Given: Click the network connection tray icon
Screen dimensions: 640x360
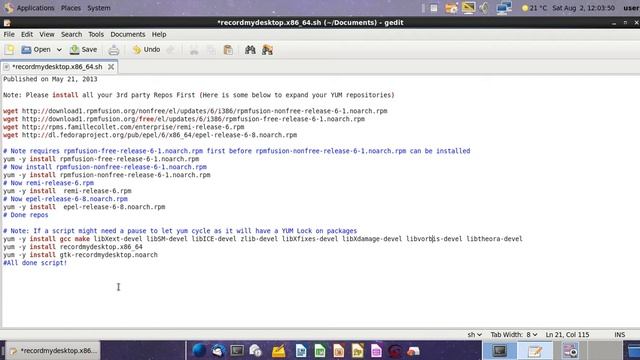Looking at the screenshot, I should click(x=504, y=8).
